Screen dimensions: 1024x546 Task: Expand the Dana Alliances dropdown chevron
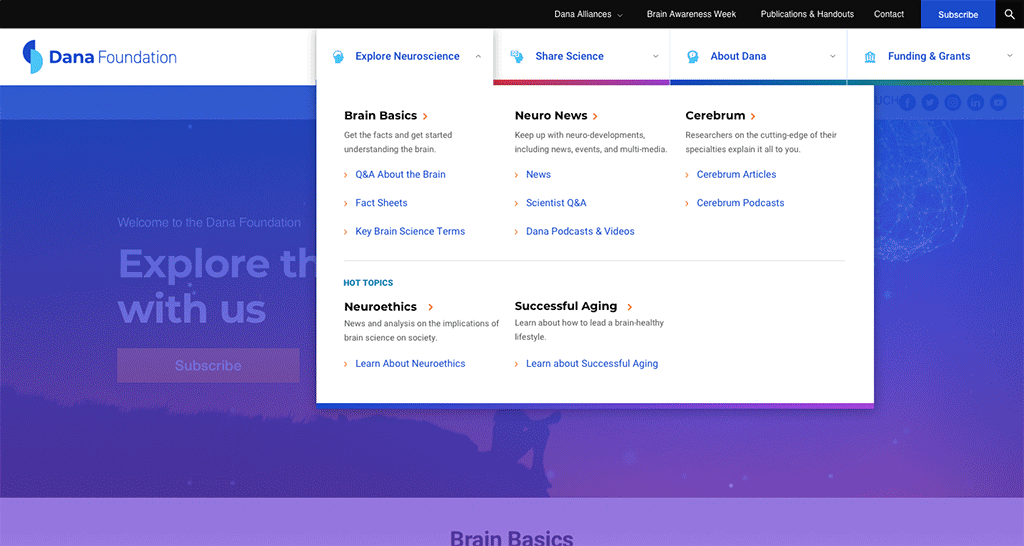coord(620,15)
